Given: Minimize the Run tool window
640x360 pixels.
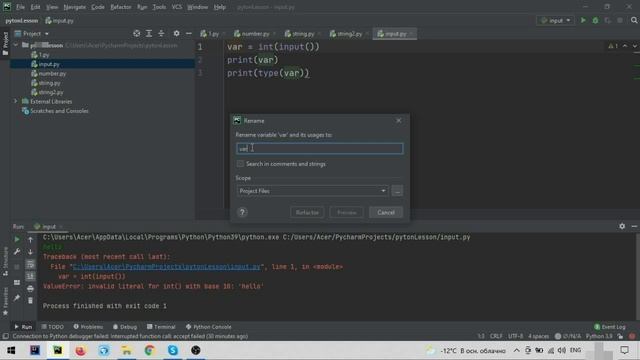Looking at the screenshot, I should pos(634,226).
